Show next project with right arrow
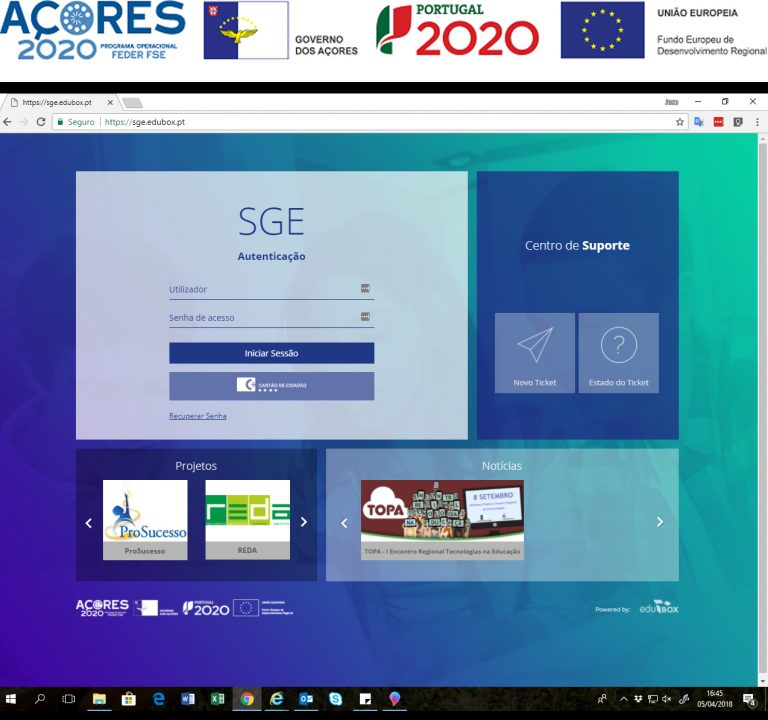This screenshot has height=720, width=768. pyautogui.click(x=304, y=522)
